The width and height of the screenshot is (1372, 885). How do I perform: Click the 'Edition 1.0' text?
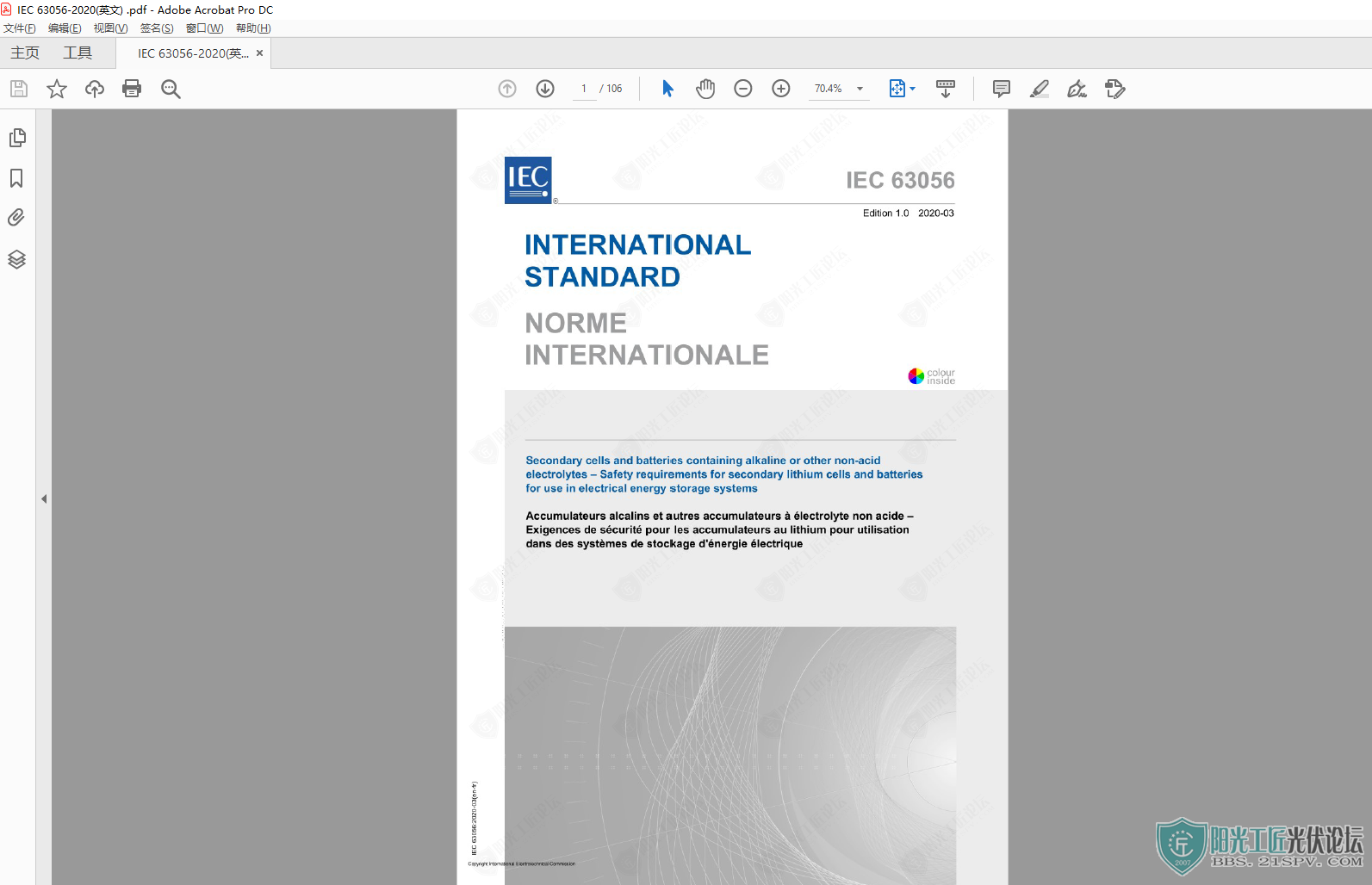[x=886, y=214]
